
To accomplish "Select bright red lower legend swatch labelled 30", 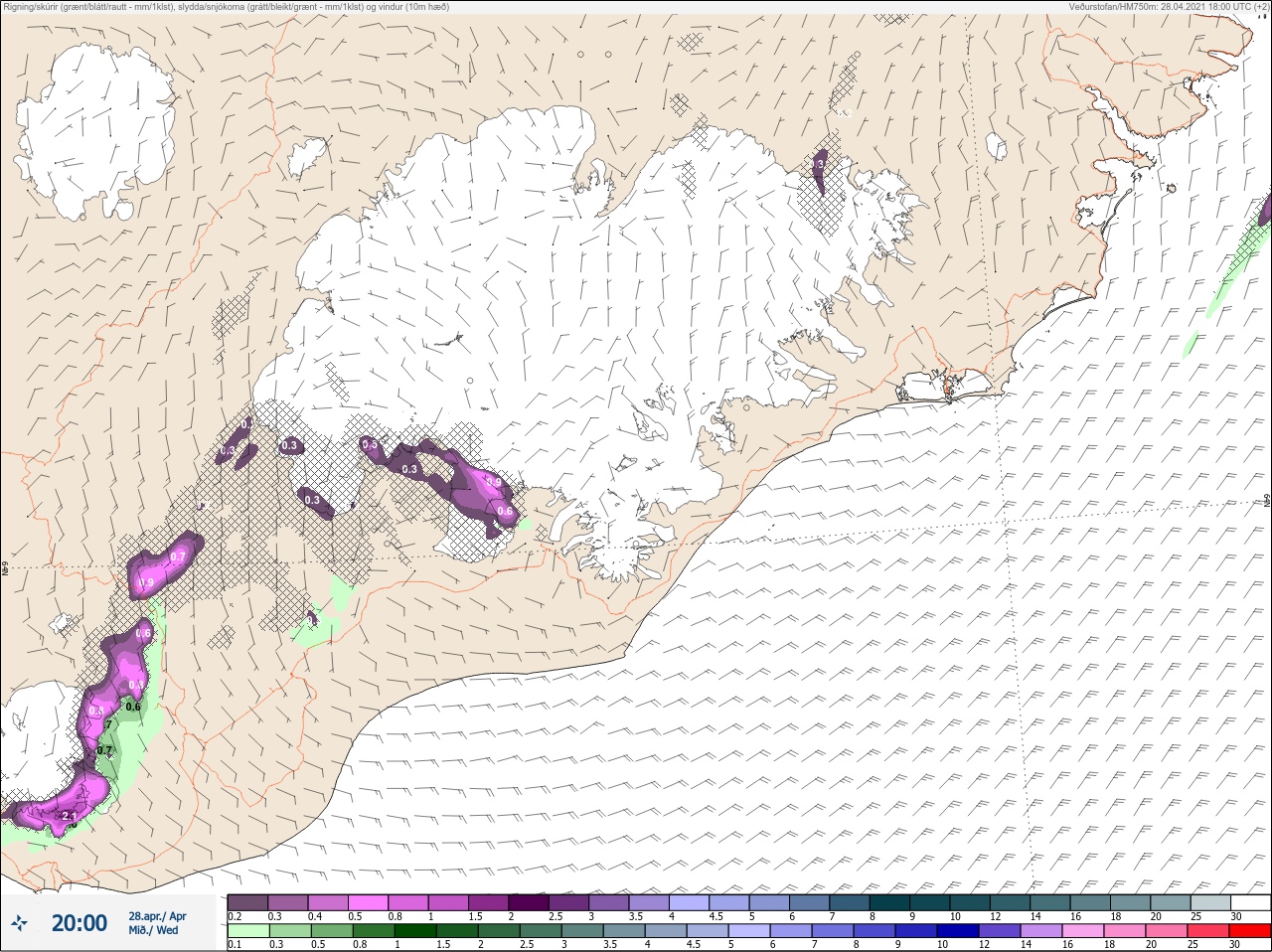I will [1250, 932].
